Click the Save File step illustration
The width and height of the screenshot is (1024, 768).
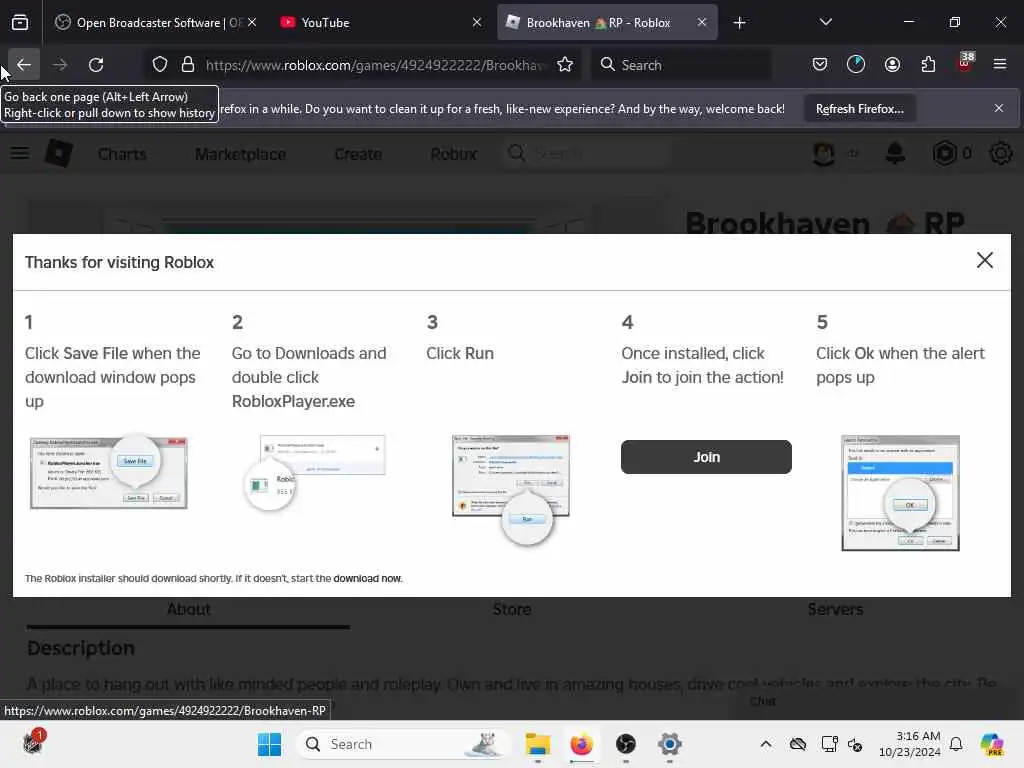108,471
